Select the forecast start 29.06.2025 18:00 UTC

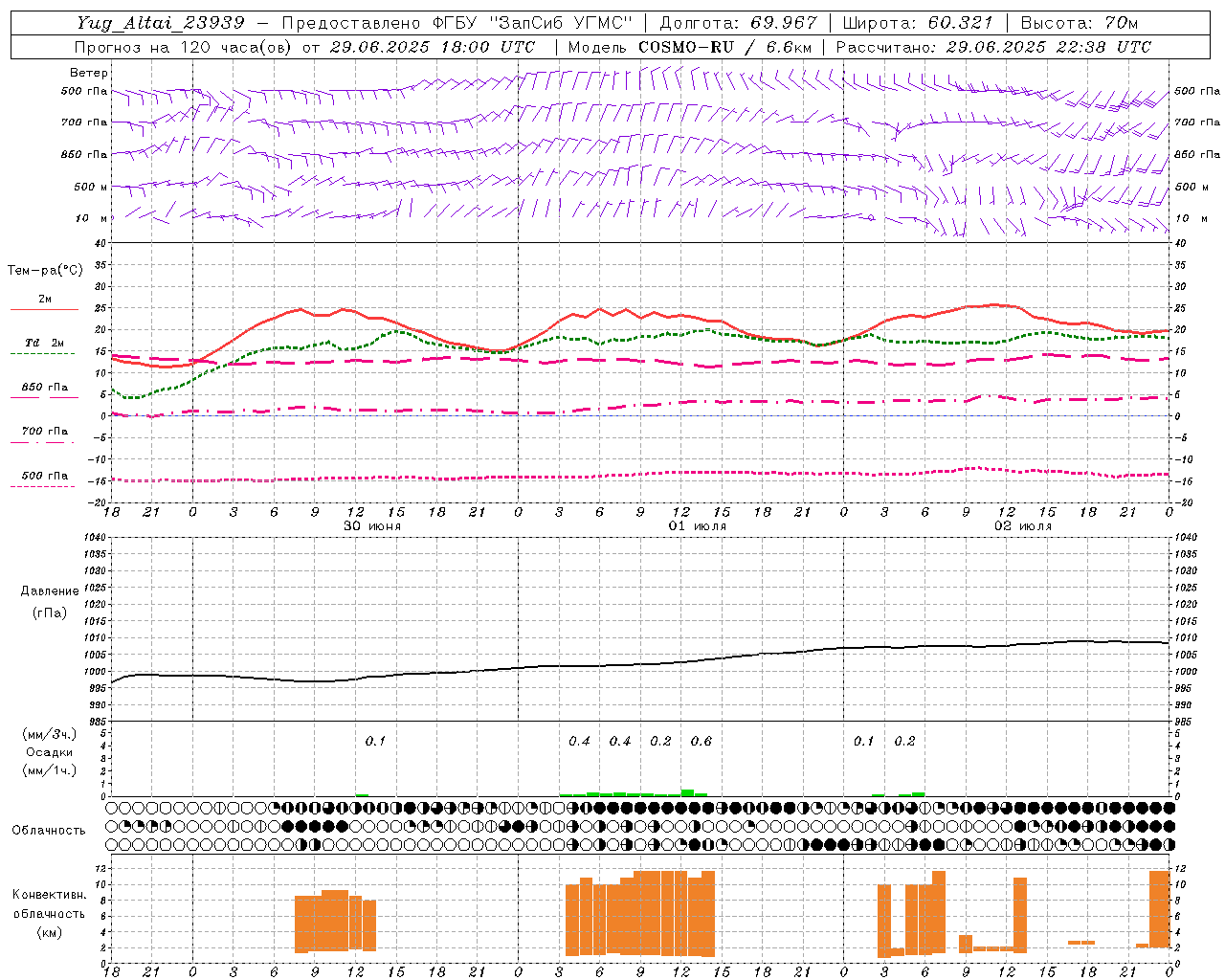pos(432,47)
